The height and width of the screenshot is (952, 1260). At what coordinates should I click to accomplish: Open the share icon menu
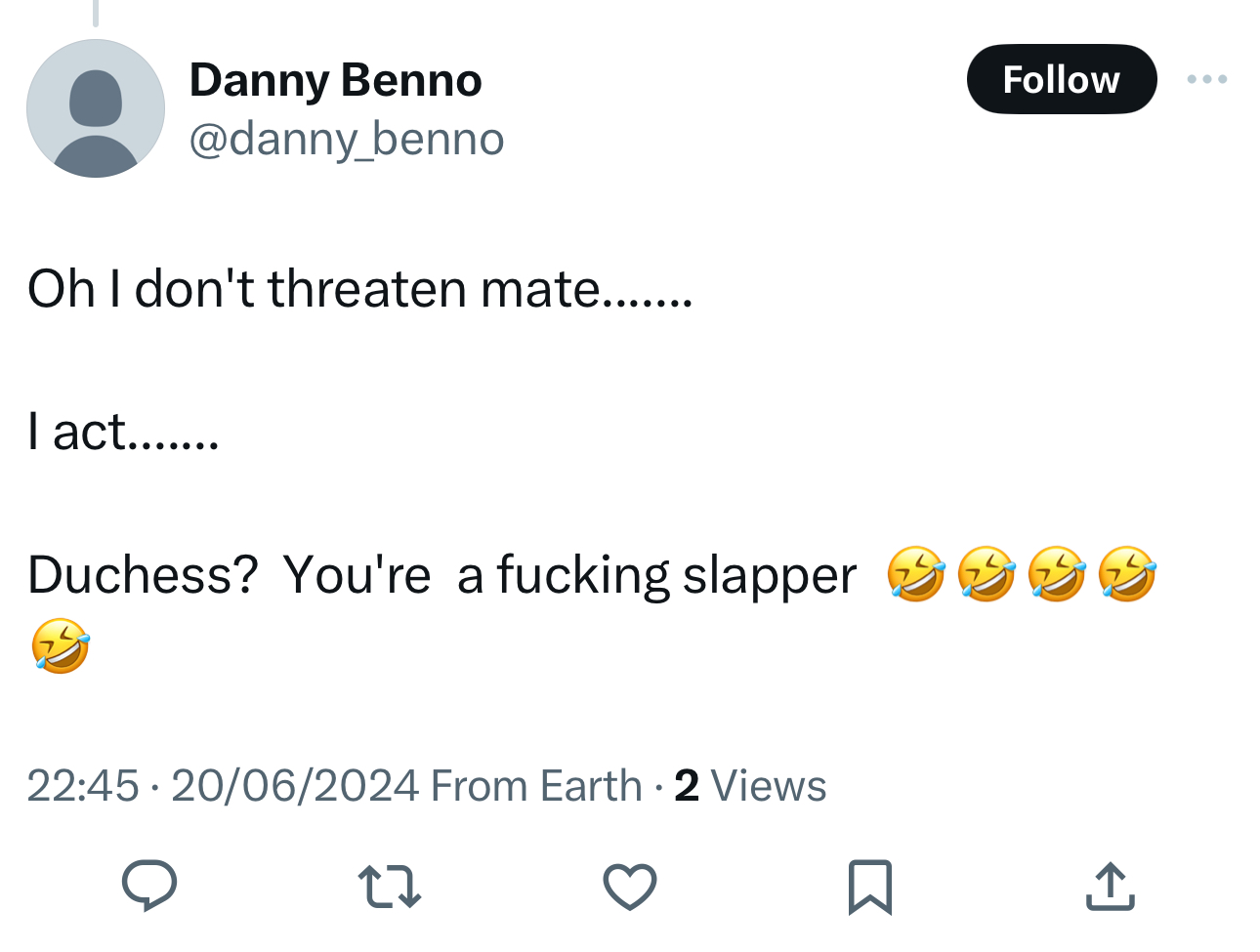(1110, 887)
